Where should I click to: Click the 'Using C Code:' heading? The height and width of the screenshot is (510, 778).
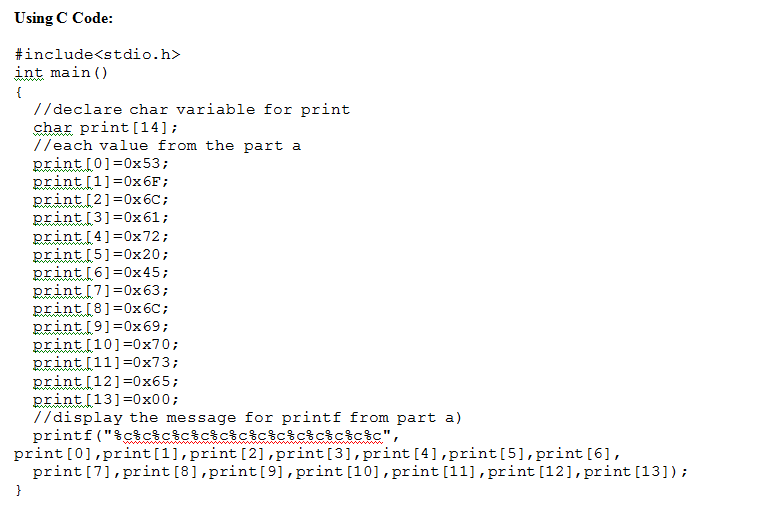(64, 18)
